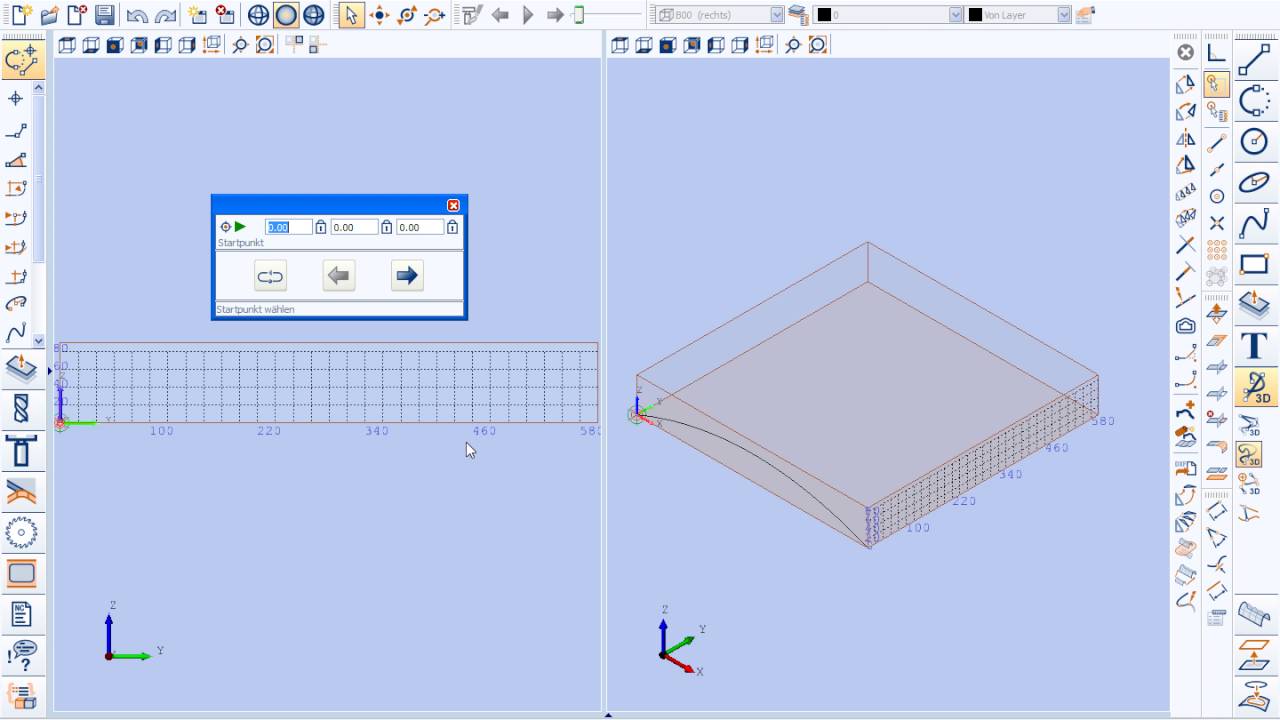Viewport: 1280px width, 720px height.
Task: Click the plane projection icon bottom right
Action: (x=1254, y=654)
